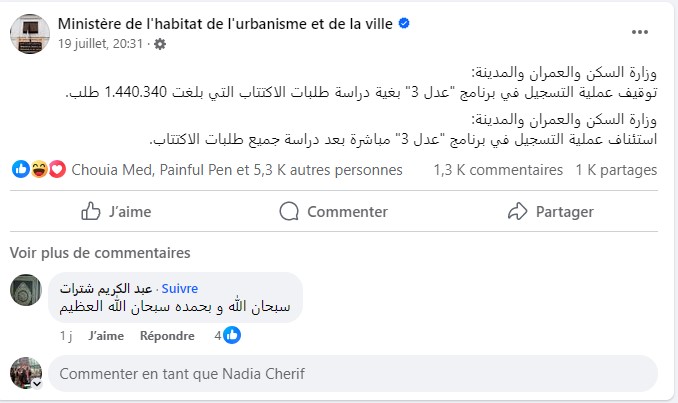Click the post audience gear icon
The height and width of the screenshot is (403, 678).
(160, 44)
